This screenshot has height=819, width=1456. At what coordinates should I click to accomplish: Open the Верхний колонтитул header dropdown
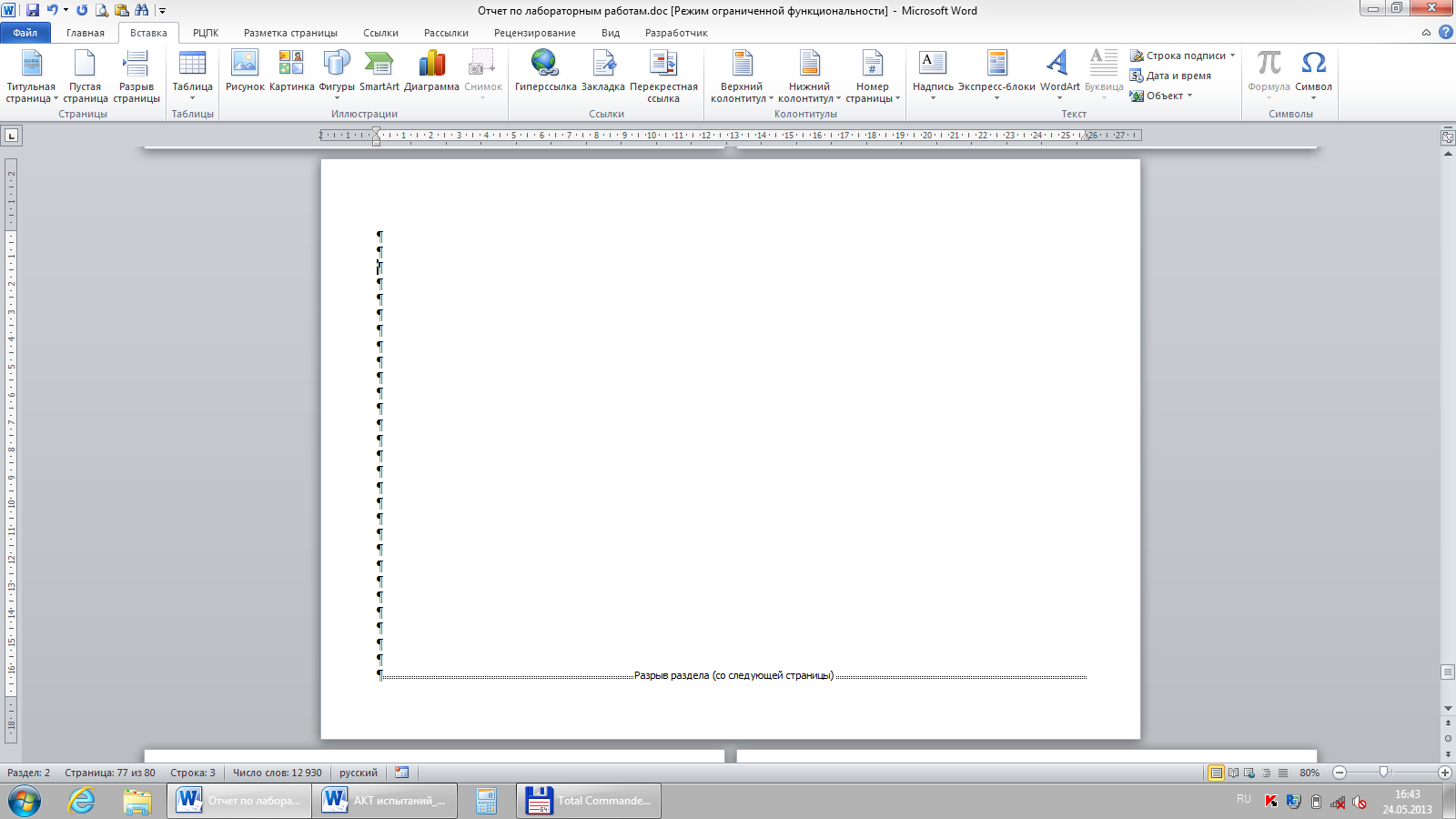[x=742, y=76]
